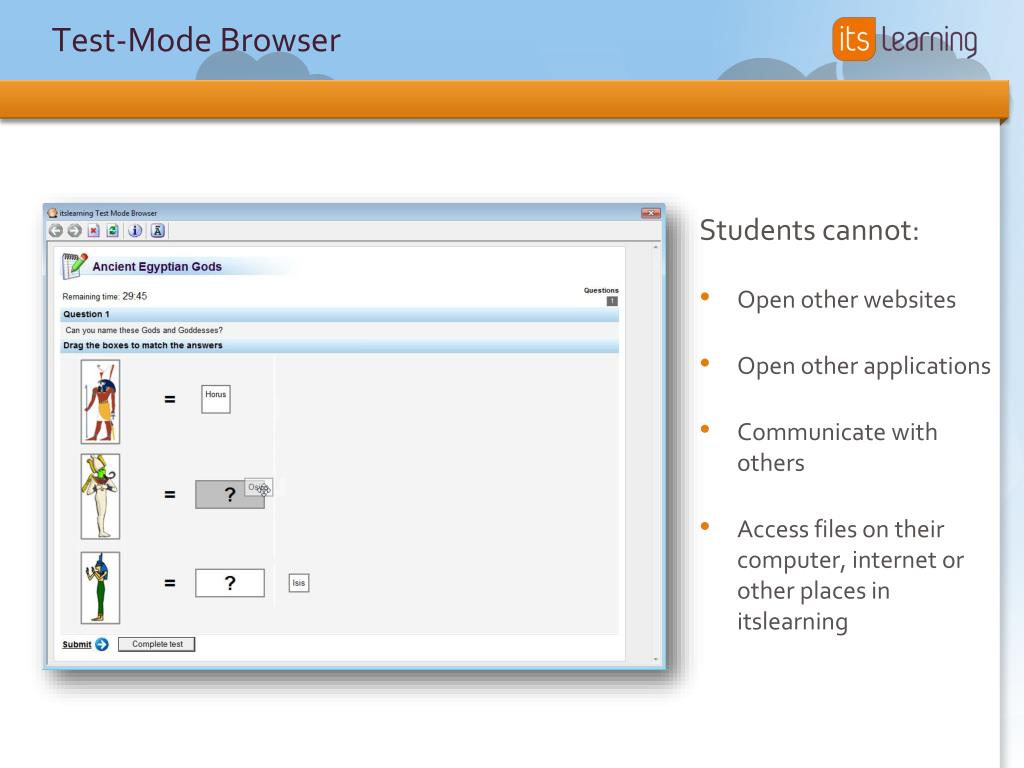Refresh the page using green reload icon

112,231
